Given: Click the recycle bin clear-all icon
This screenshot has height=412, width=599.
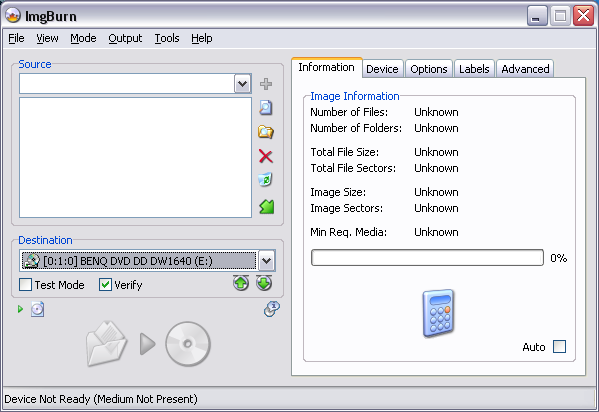Looking at the screenshot, I should [x=266, y=179].
